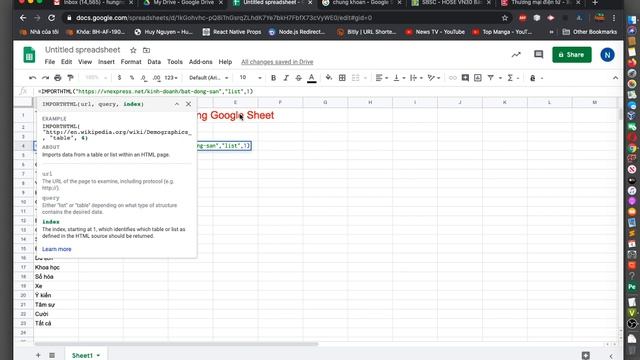The height and width of the screenshot is (360, 640).
Task: Click the Move to folder icon
Action: click(146, 50)
